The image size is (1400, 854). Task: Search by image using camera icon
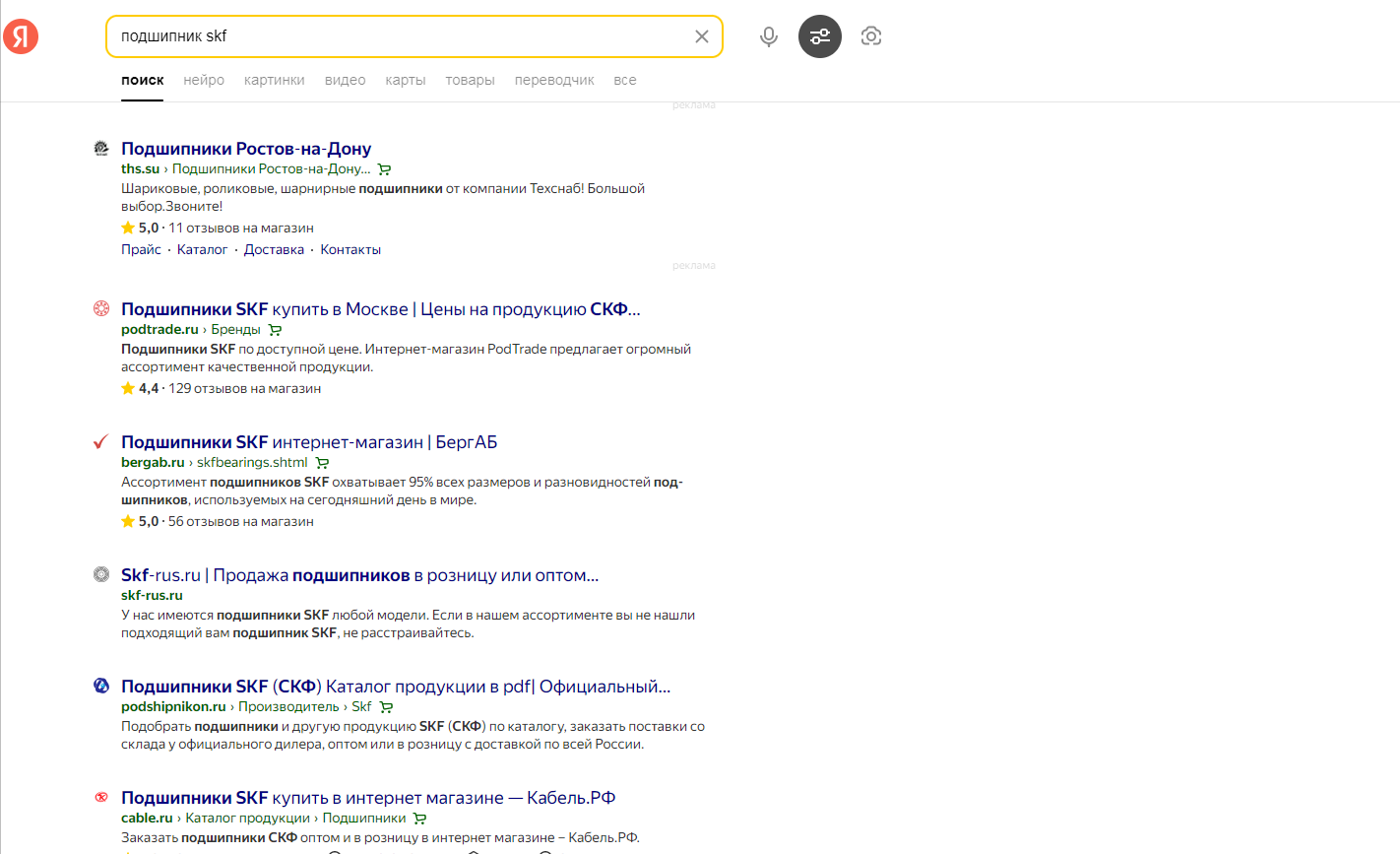[x=871, y=36]
